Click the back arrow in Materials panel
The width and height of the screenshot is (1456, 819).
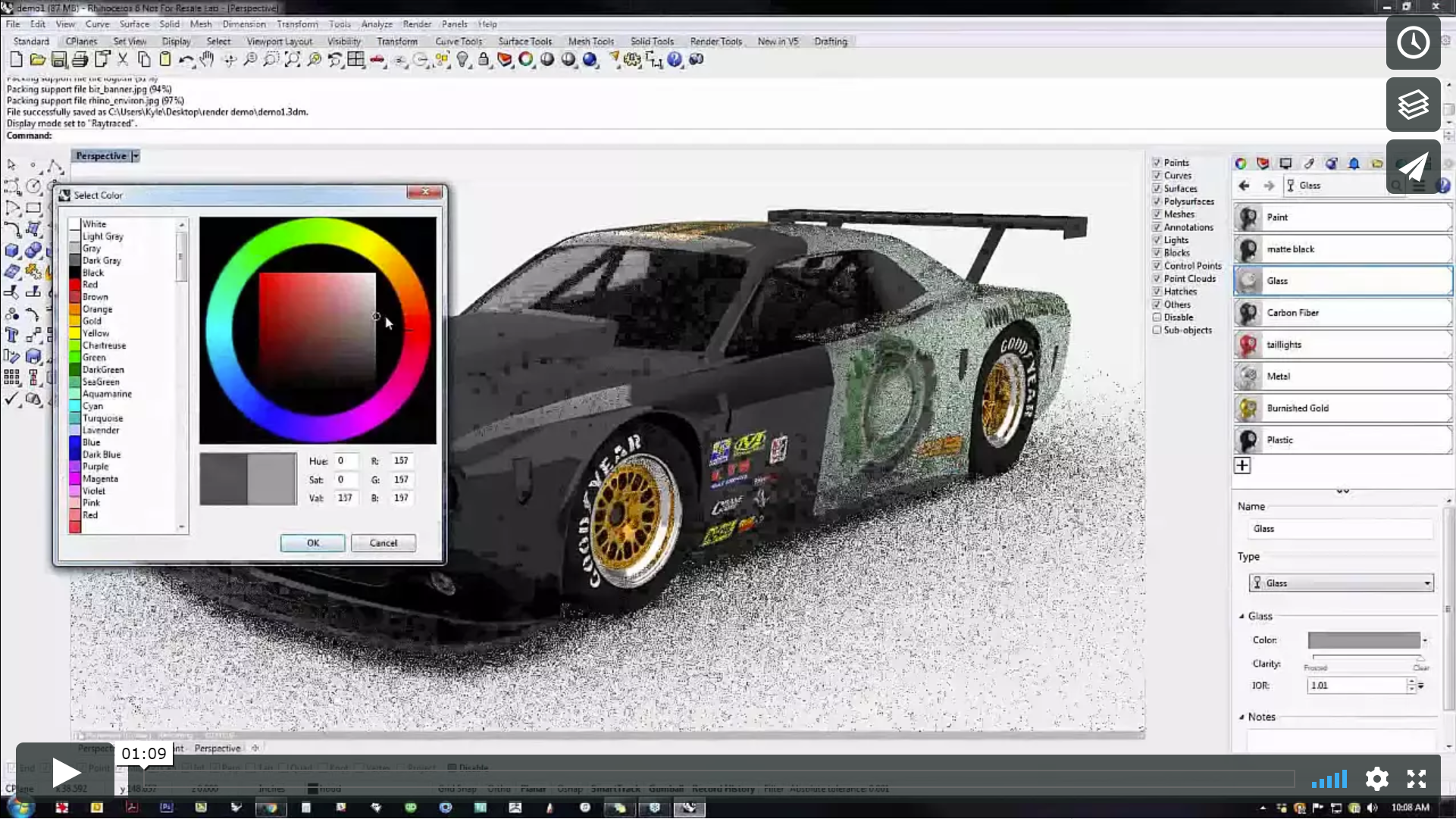(x=1244, y=186)
